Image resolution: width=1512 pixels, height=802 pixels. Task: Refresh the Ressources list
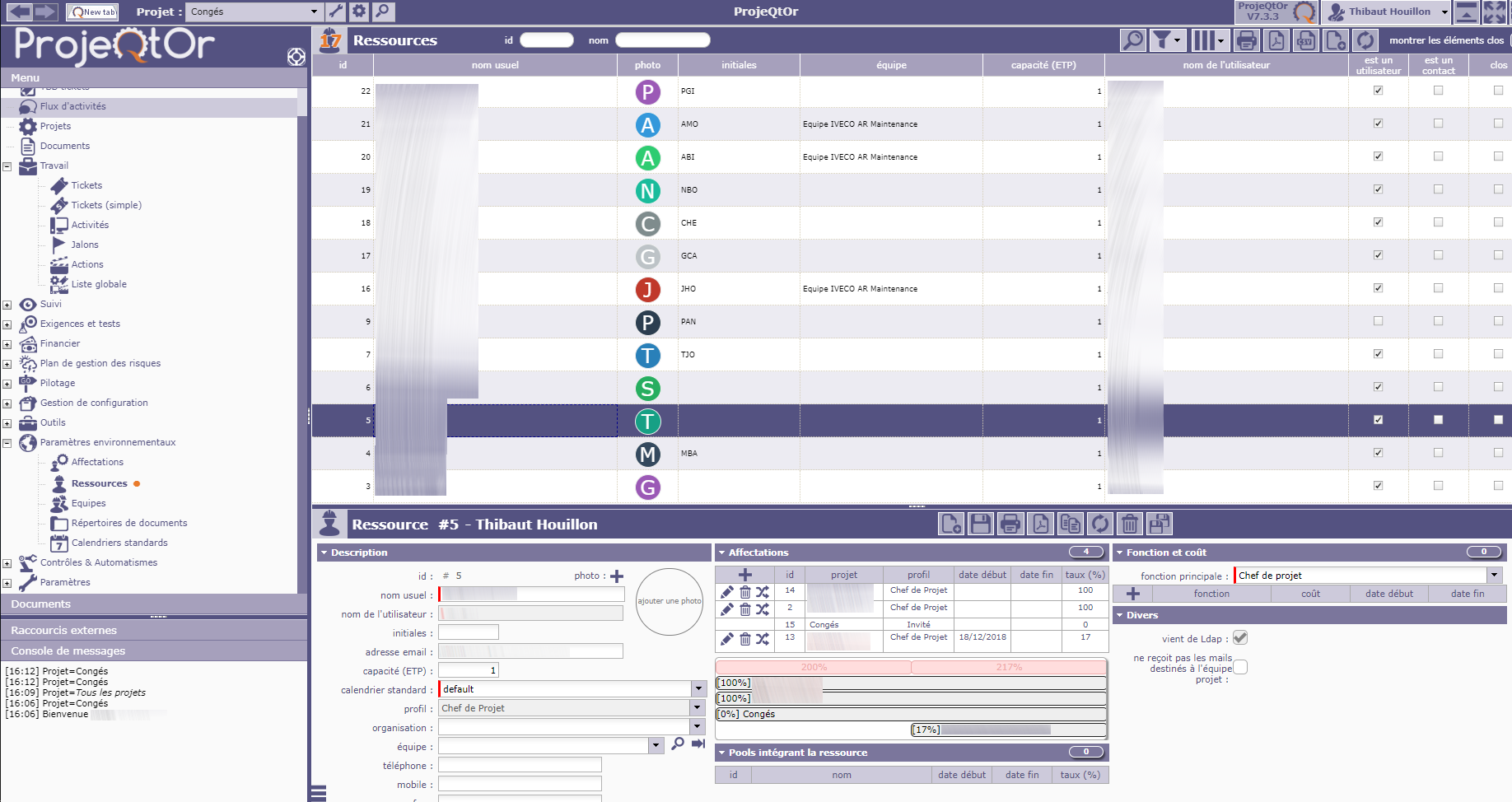1365,40
